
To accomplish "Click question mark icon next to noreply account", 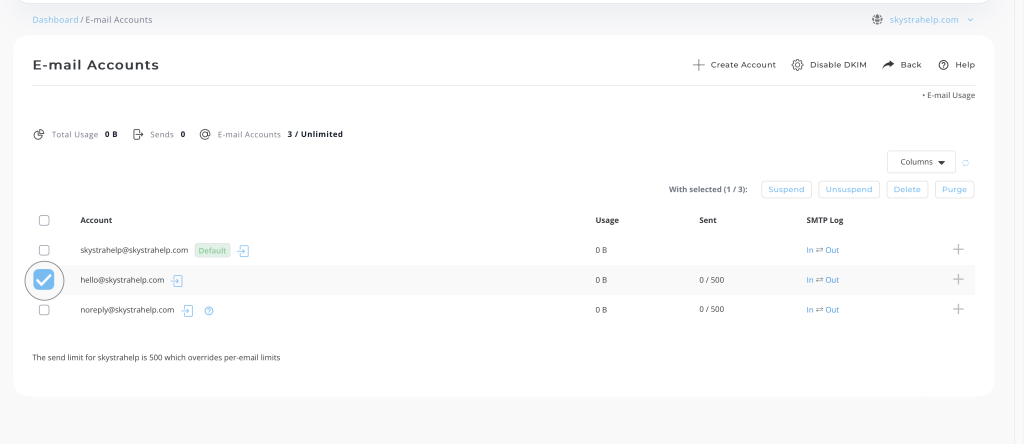I will click(x=209, y=310).
